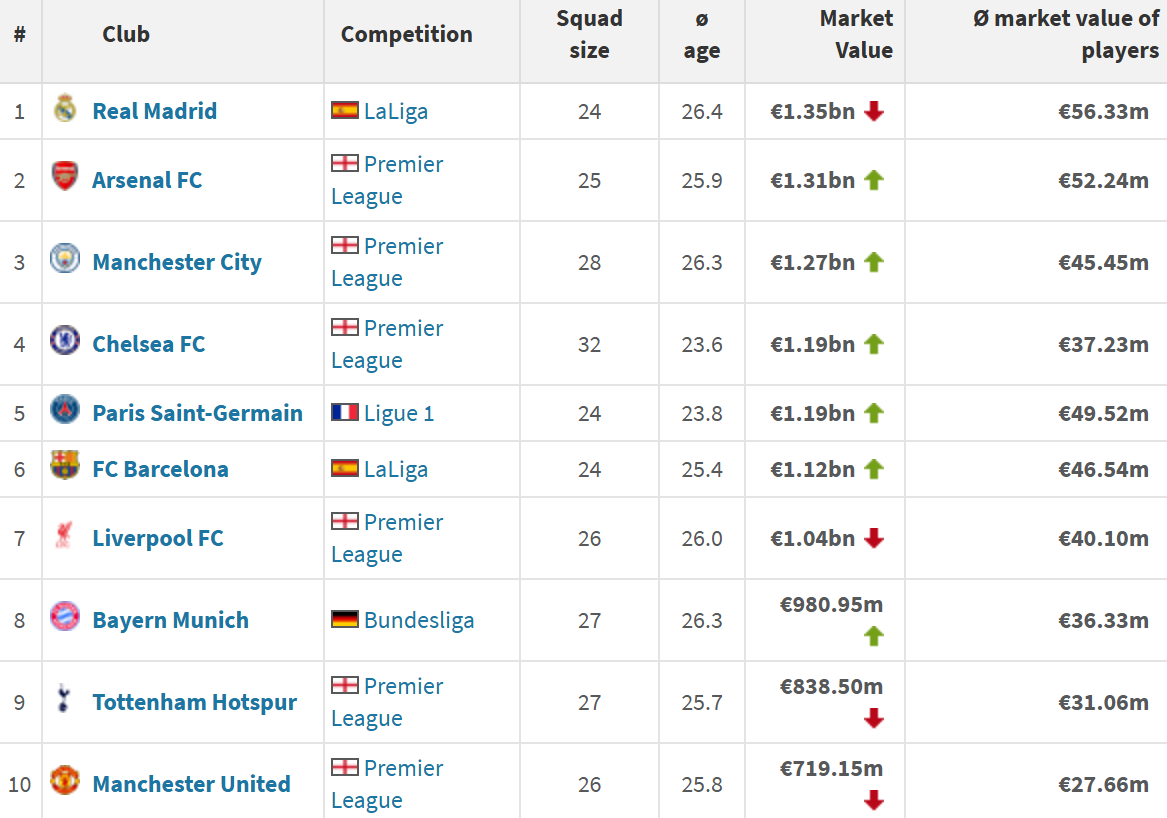Sort table by Squad size header
1167x818 pixels.
point(589,35)
